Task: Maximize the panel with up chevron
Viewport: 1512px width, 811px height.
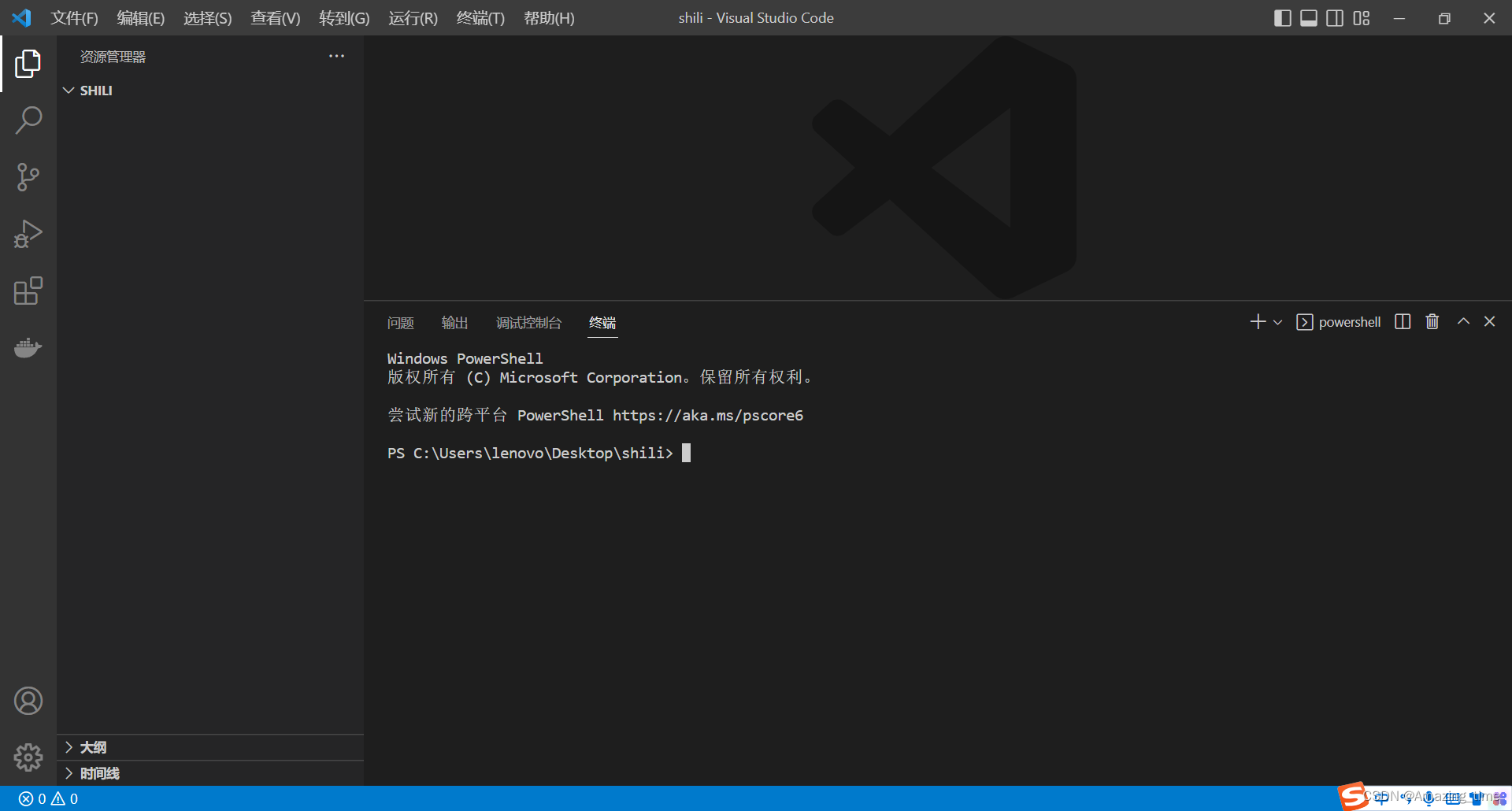Action: (x=1463, y=321)
